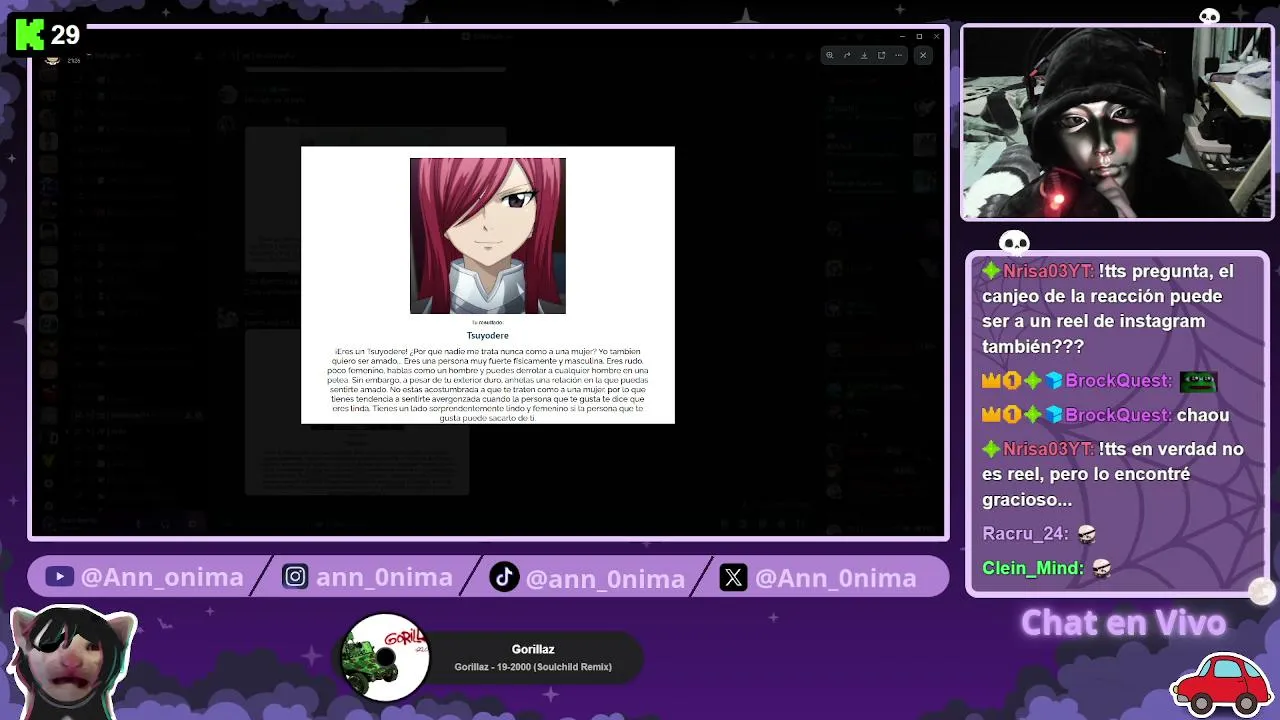Viewport: 1280px width, 720px height.
Task: Minimize the dimmed application window
Action: (901, 37)
